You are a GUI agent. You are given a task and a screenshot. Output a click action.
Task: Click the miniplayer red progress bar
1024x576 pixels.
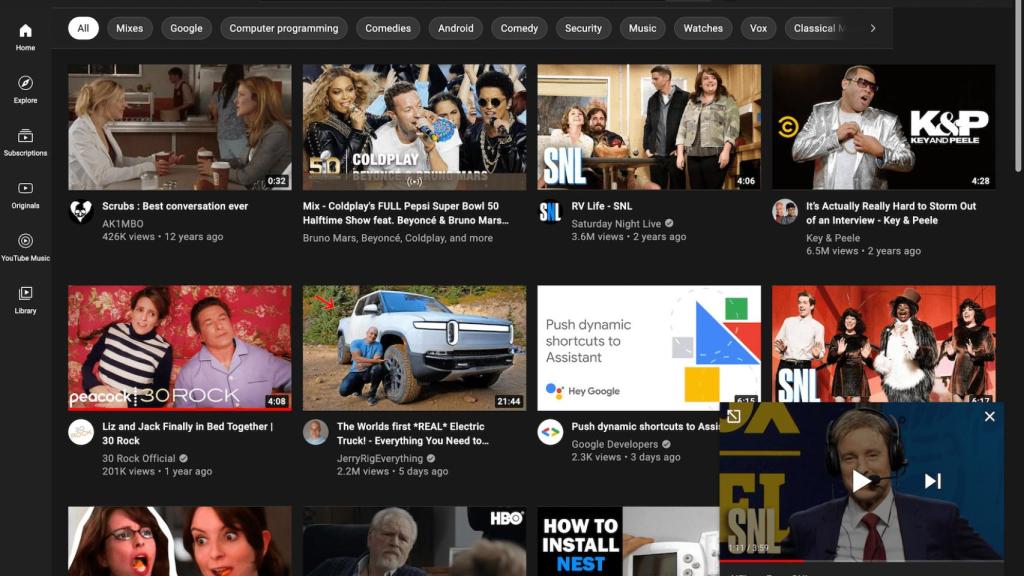(760, 560)
